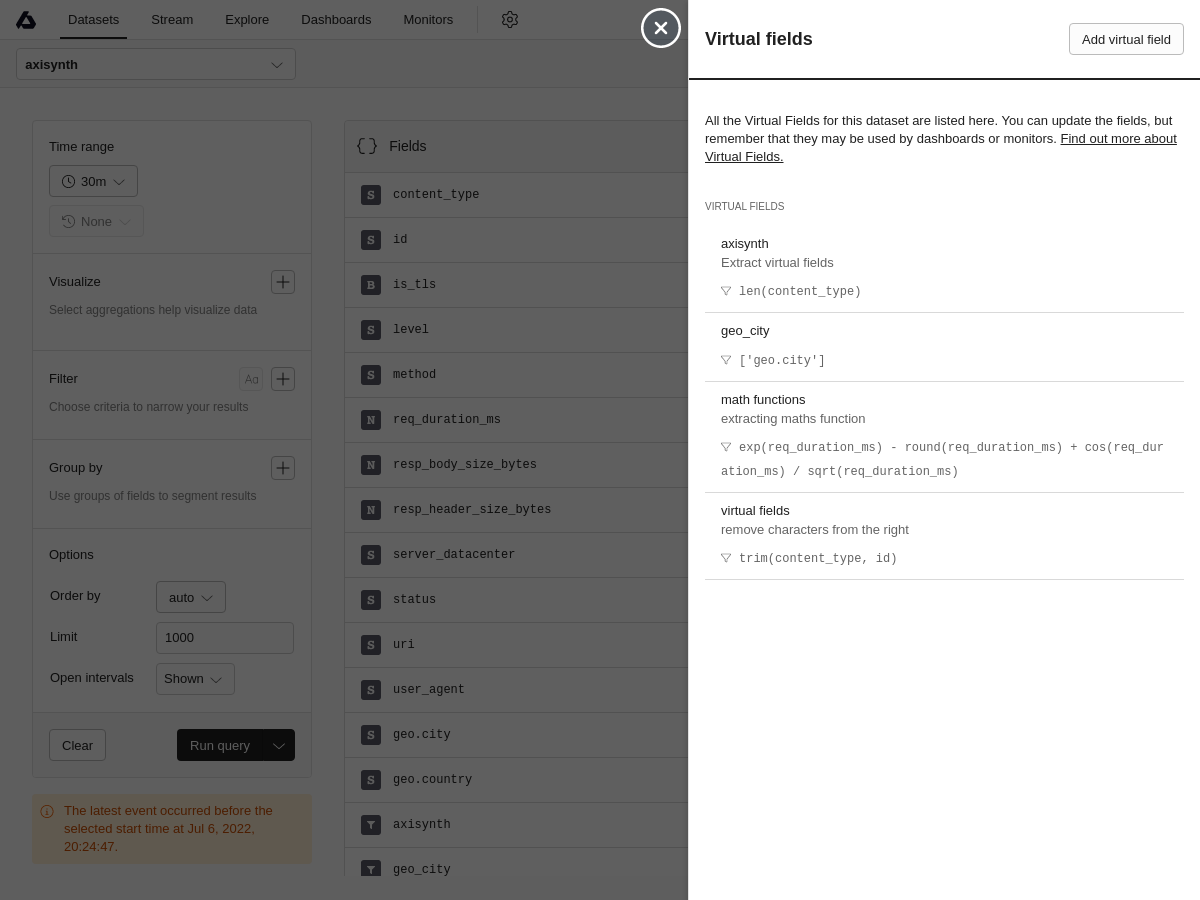Click string type icon beside content_type
Screen dimensions: 1200x900
(371, 195)
